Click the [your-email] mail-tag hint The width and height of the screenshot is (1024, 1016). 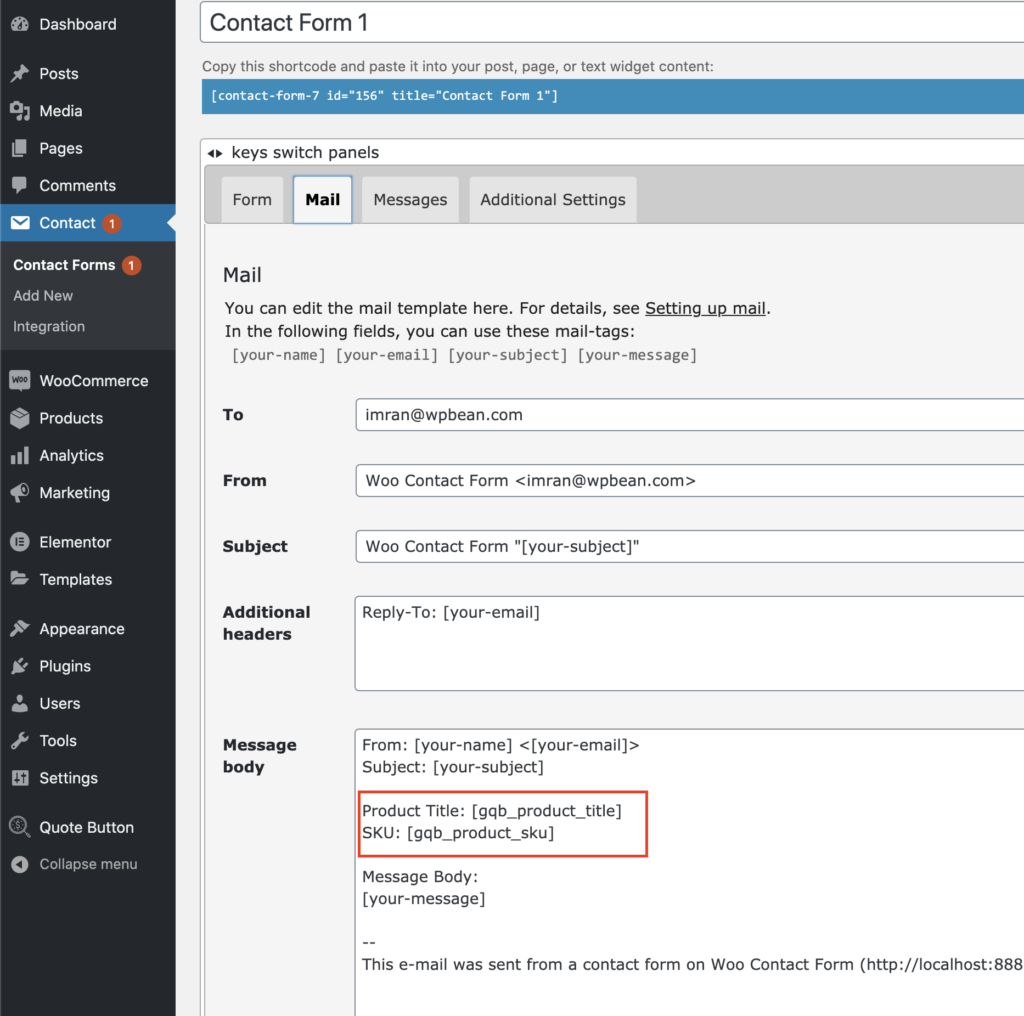[x=387, y=355]
